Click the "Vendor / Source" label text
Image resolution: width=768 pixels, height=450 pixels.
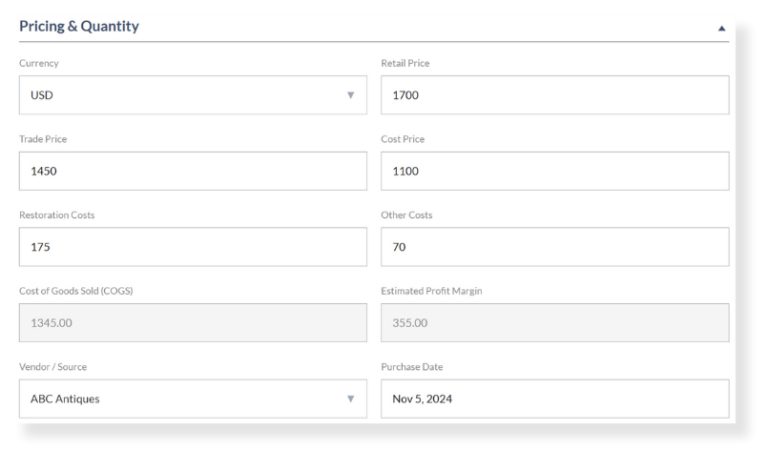53,367
